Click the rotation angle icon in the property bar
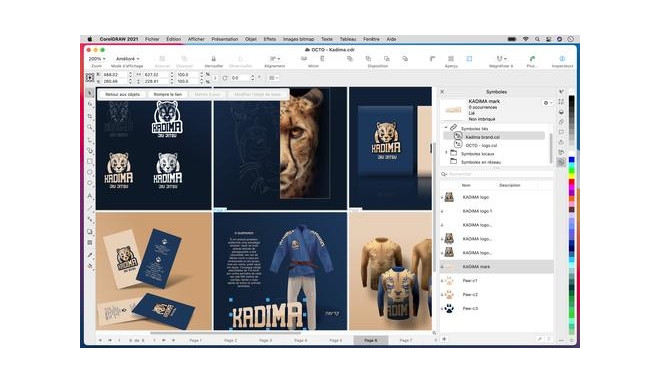 (x=225, y=78)
